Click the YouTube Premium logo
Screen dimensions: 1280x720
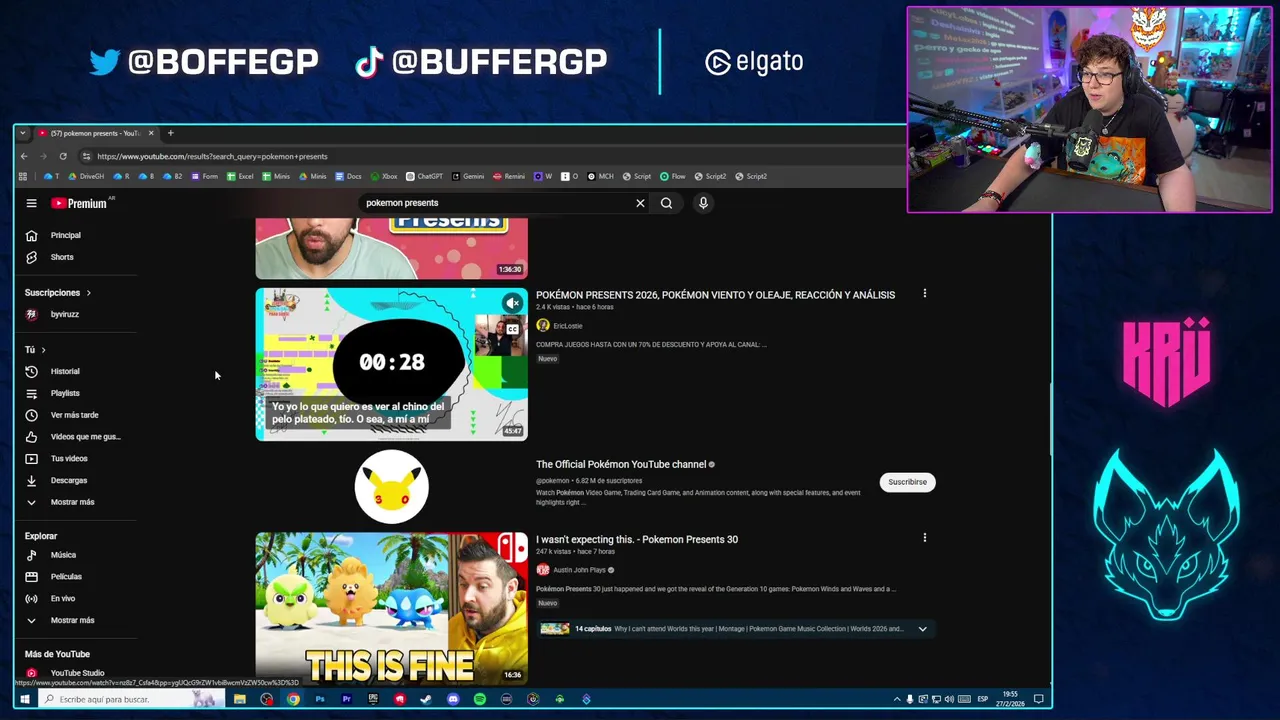80,203
